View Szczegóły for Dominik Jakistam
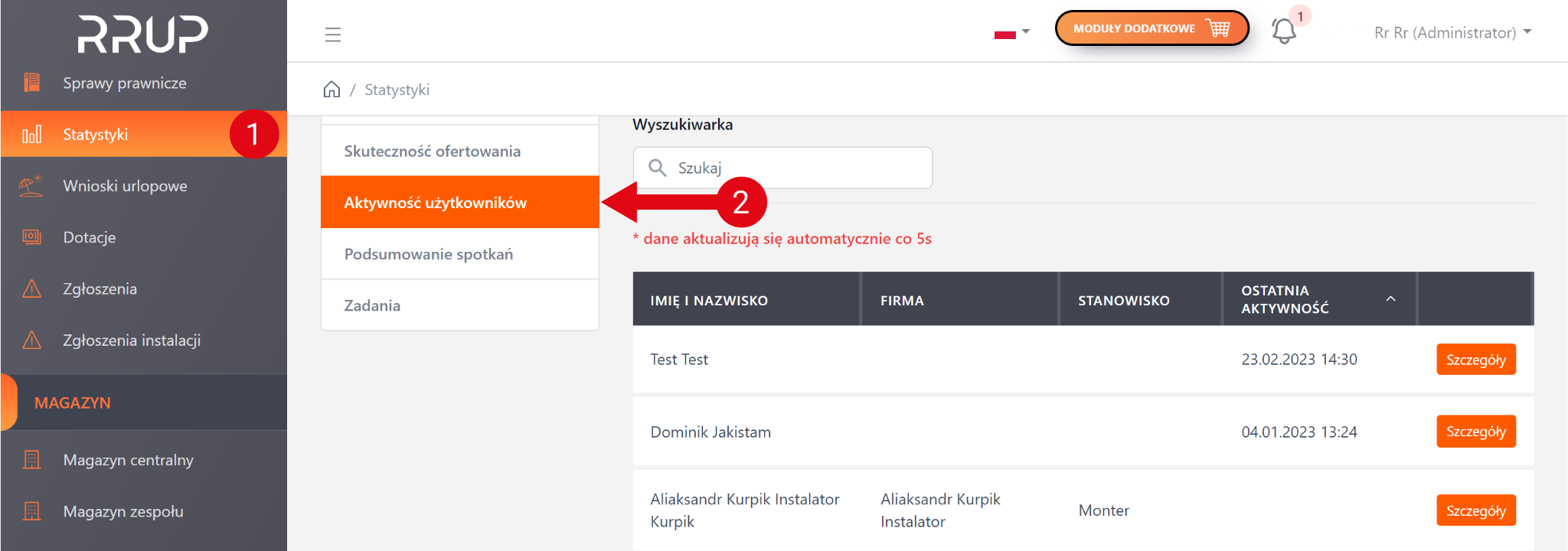Viewport: 1568px width, 551px height. (x=1475, y=432)
